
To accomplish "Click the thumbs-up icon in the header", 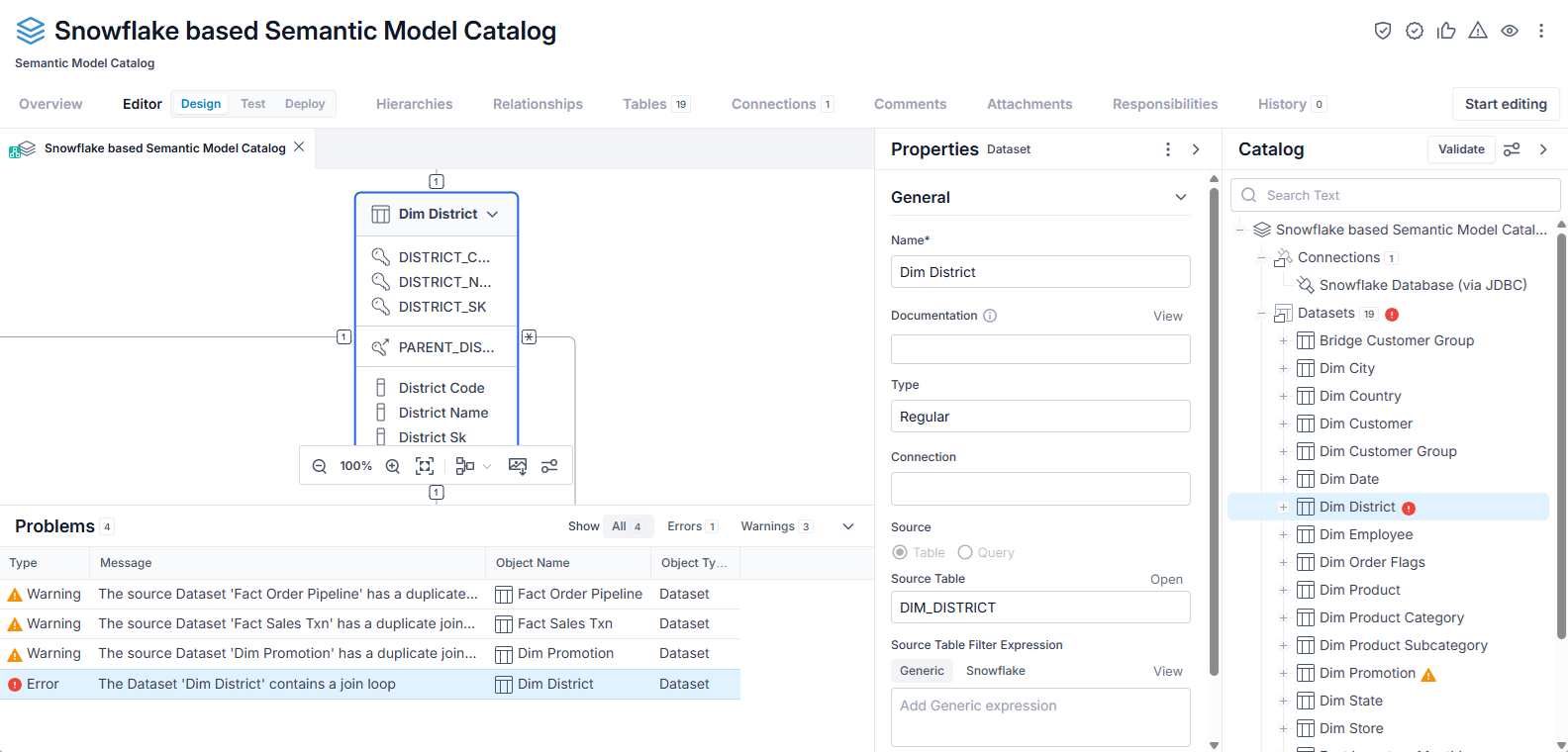I will pos(1446,31).
